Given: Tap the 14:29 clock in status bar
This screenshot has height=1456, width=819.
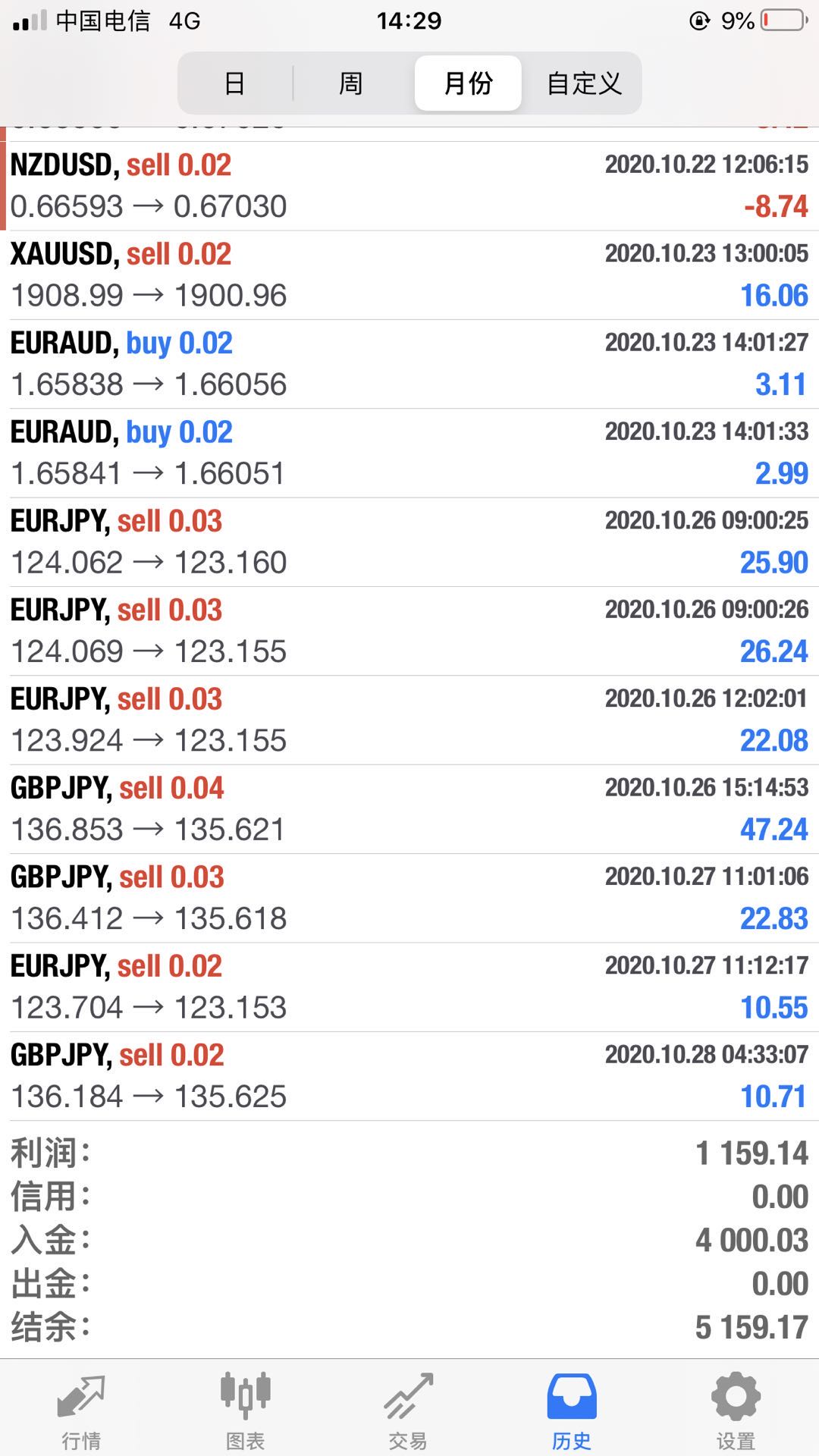Looking at the screenshot, I should [409, 20].
